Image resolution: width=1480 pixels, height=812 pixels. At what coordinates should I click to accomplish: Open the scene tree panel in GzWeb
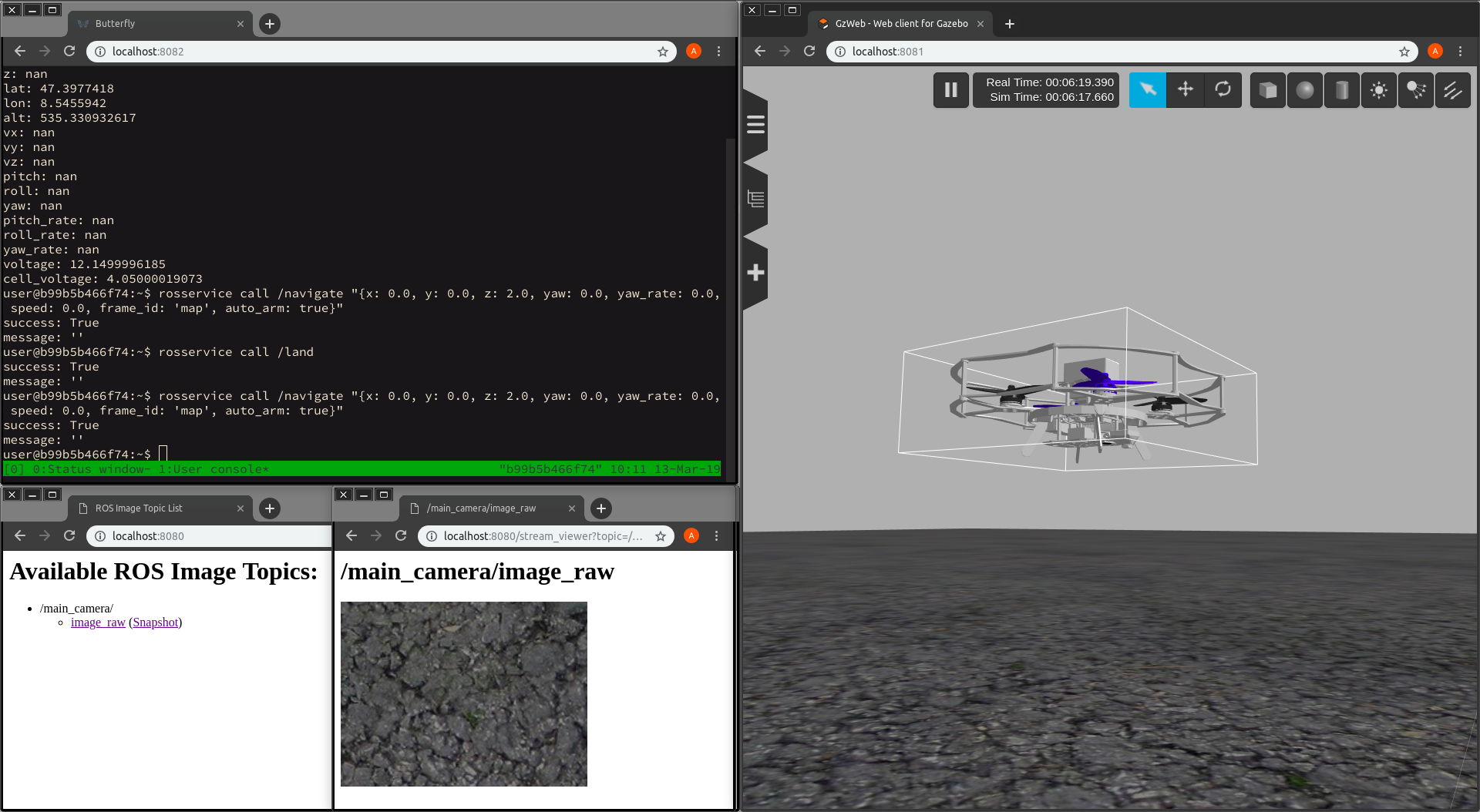pos(754,199)
